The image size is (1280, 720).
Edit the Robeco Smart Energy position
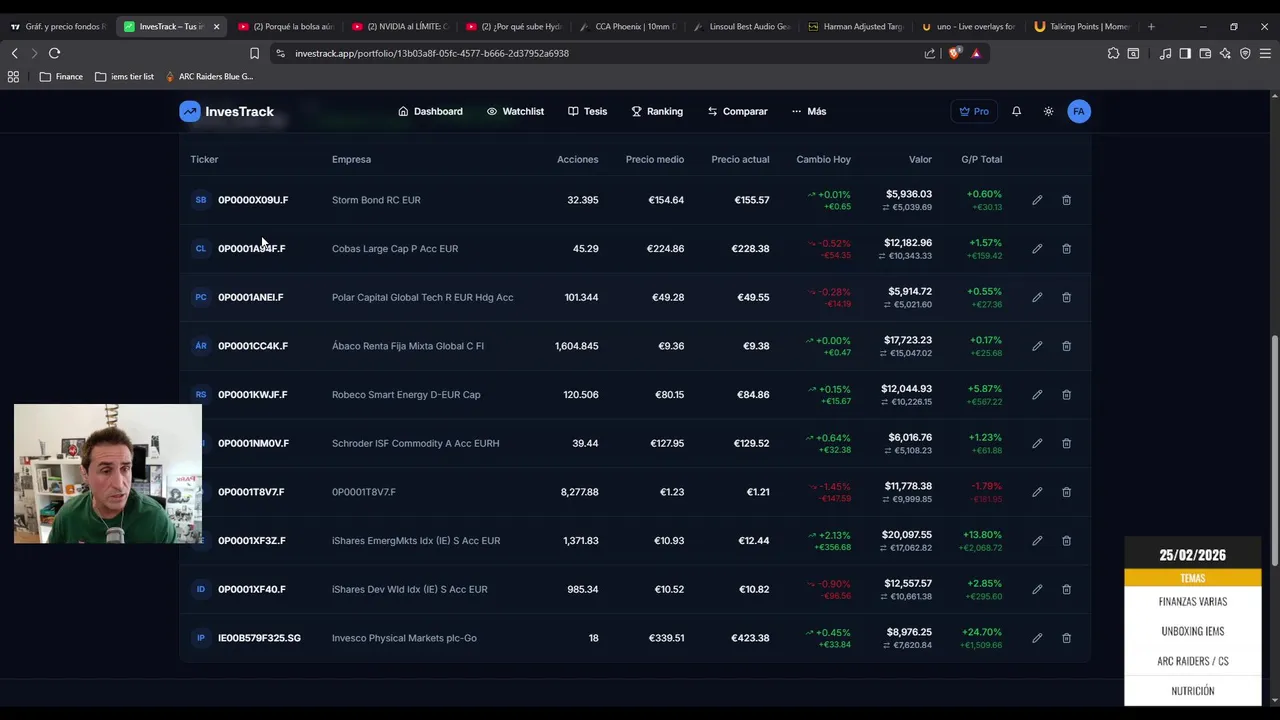(1037, 395)
